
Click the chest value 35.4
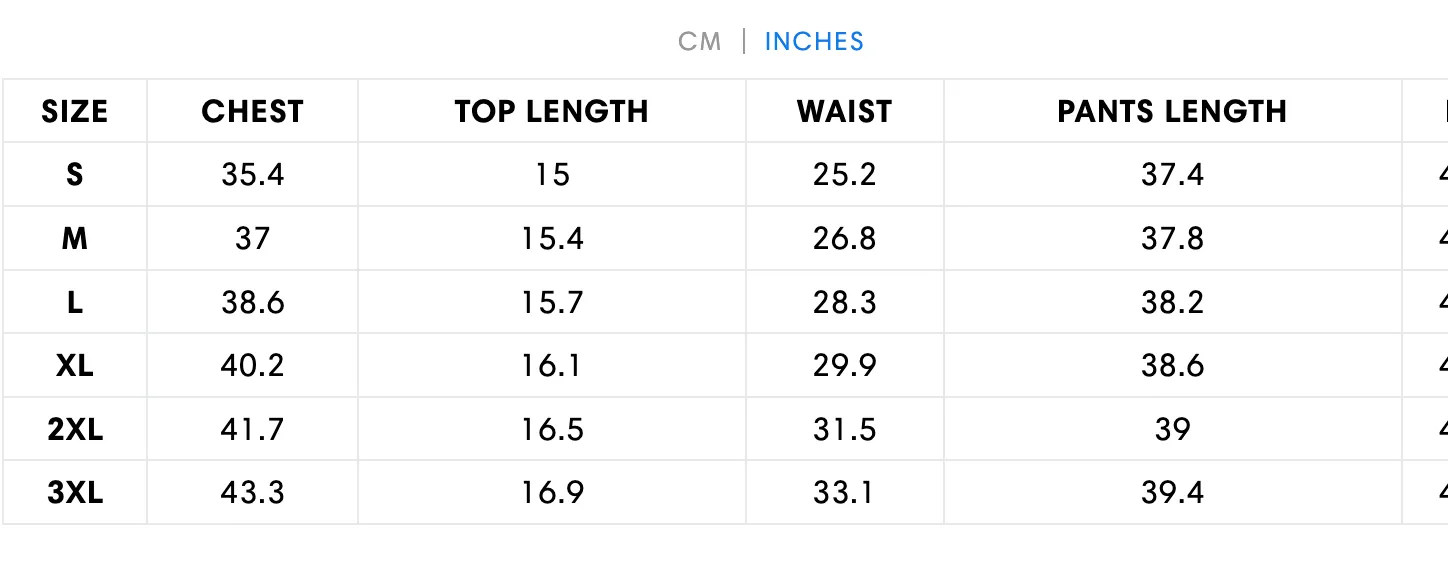[x=253, y=175]
